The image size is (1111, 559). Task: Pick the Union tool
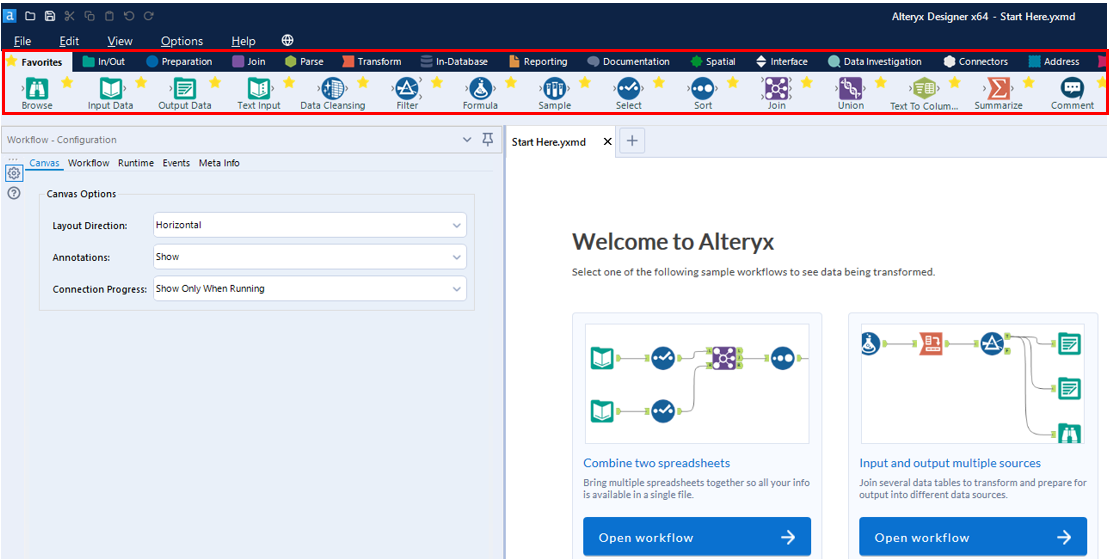850,89
